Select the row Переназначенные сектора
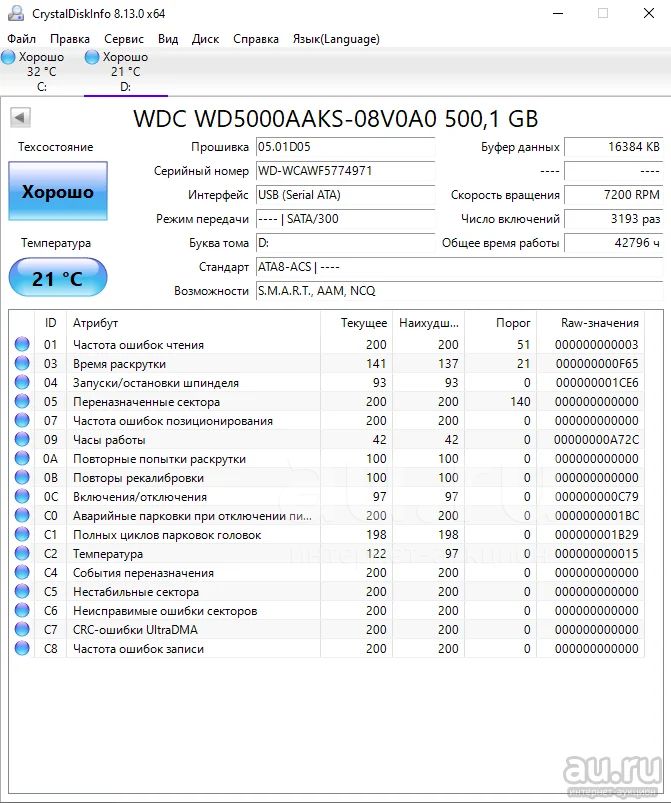 (x=327, y=402)
